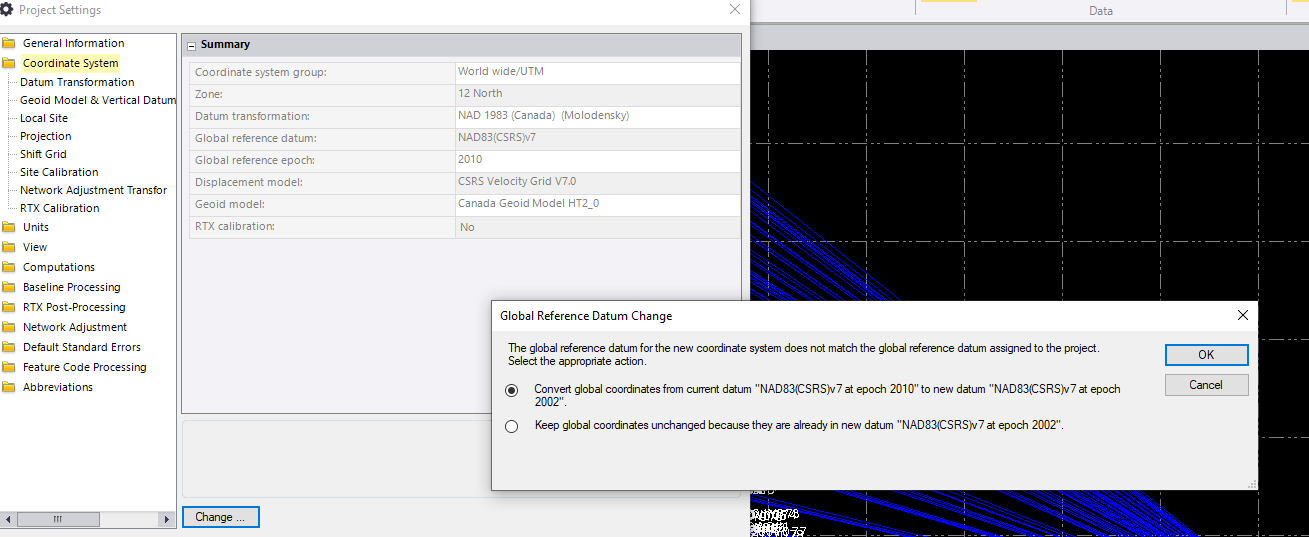Collapse the Summary section
The image size is (1309, 537).
[x=191, y=45]
